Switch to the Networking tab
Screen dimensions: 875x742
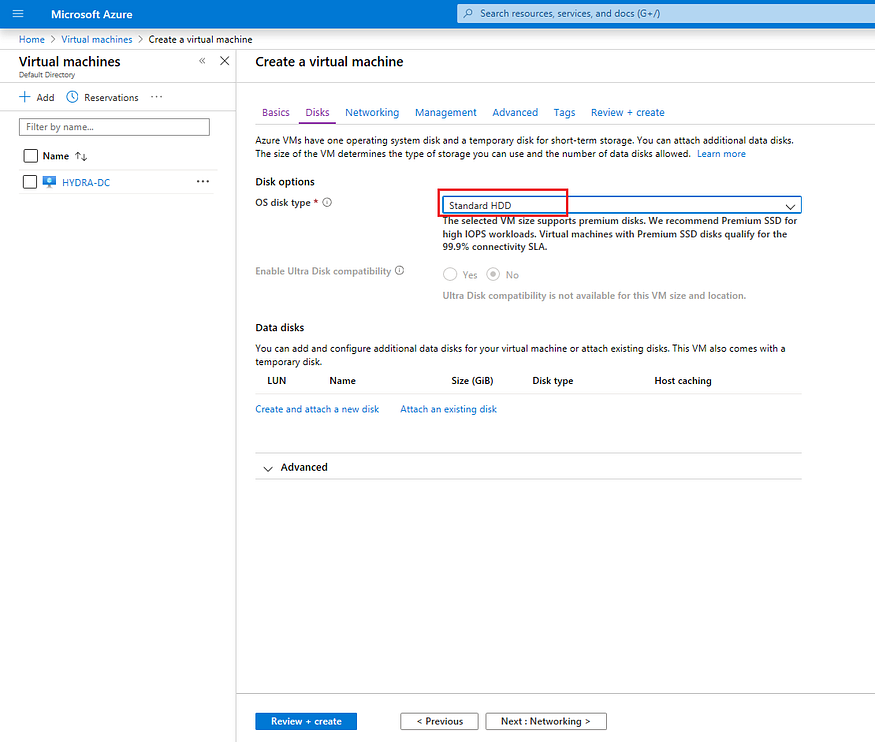coord(372,112)
